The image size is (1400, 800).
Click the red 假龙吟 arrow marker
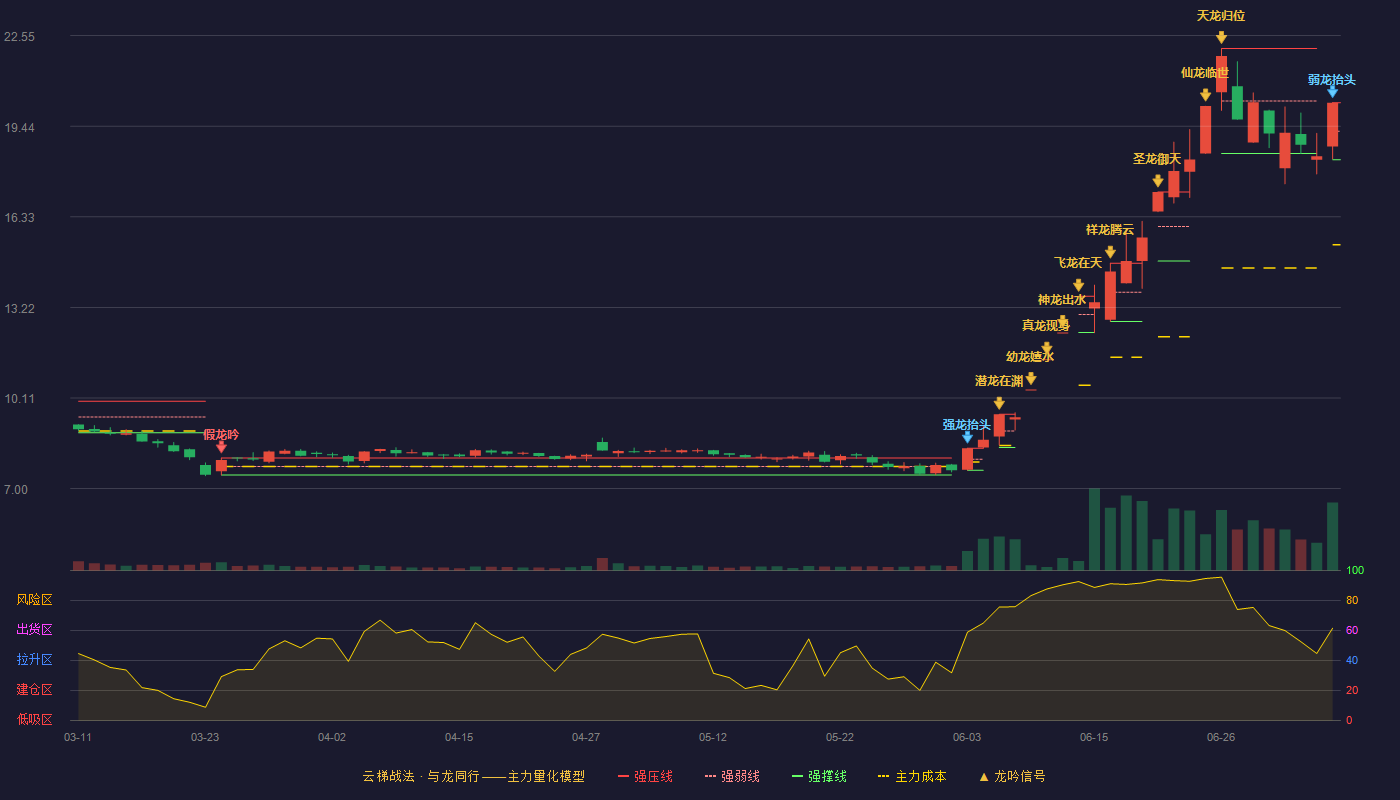(x=221, y=447)
